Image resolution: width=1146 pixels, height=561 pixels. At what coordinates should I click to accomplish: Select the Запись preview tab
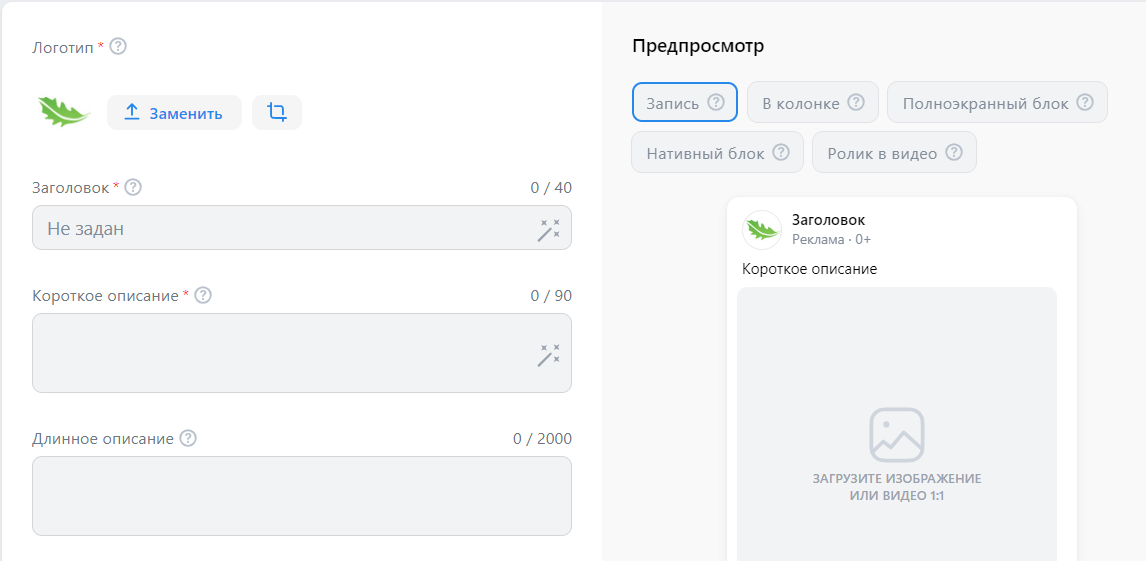click(685, 102)
